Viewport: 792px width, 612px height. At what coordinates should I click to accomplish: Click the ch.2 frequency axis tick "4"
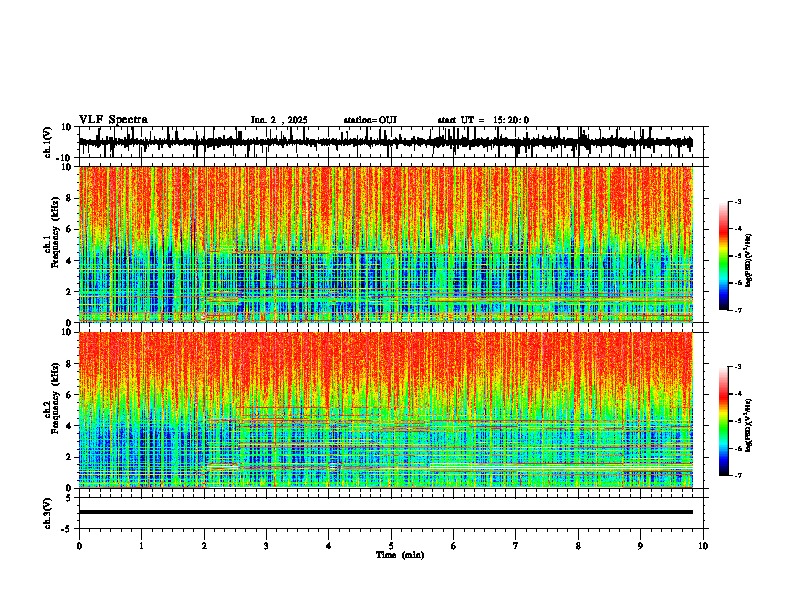(x=69, y=426)
